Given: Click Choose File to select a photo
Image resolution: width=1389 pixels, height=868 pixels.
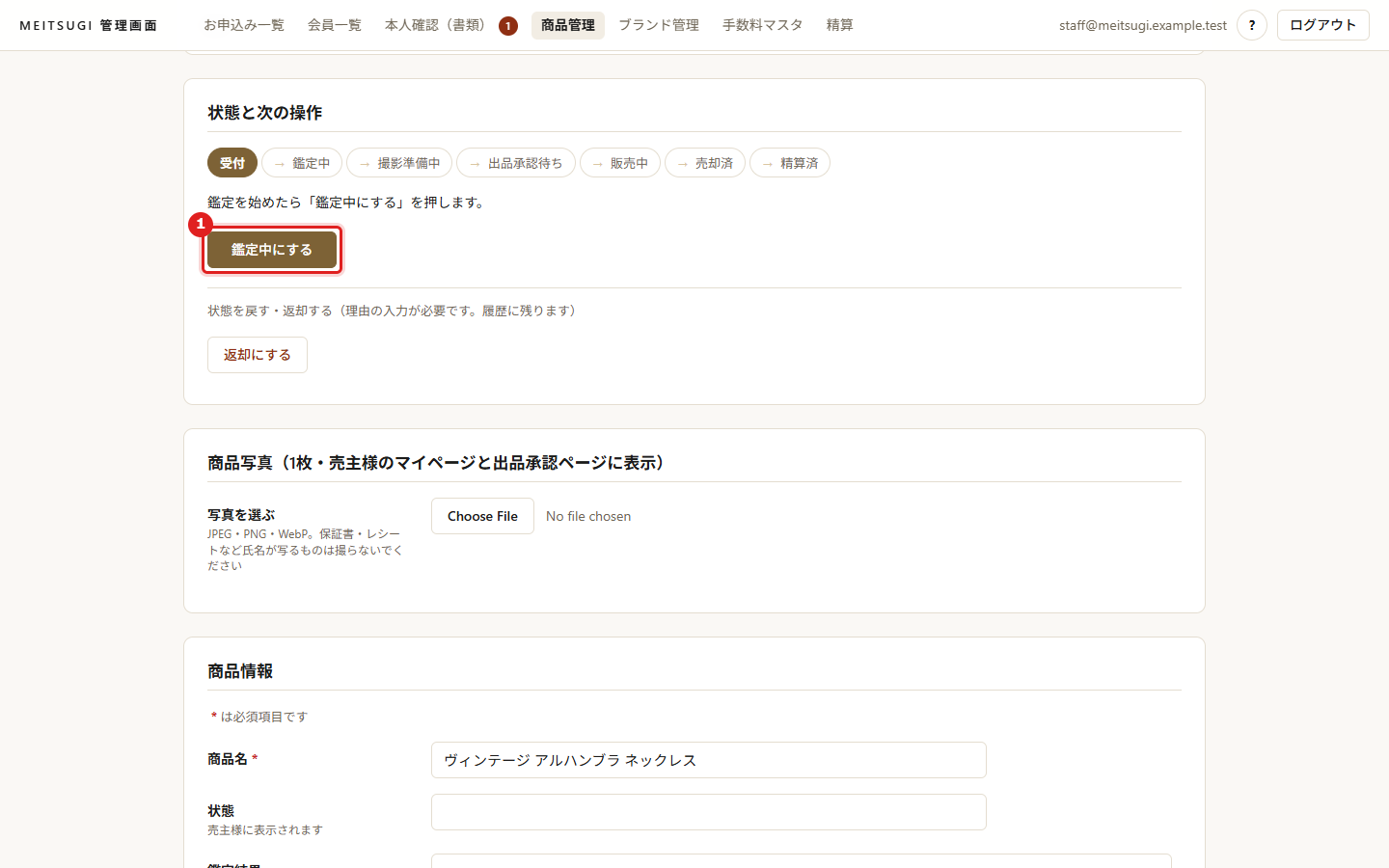Looking at the screenshot, I should tap(482, 516).
